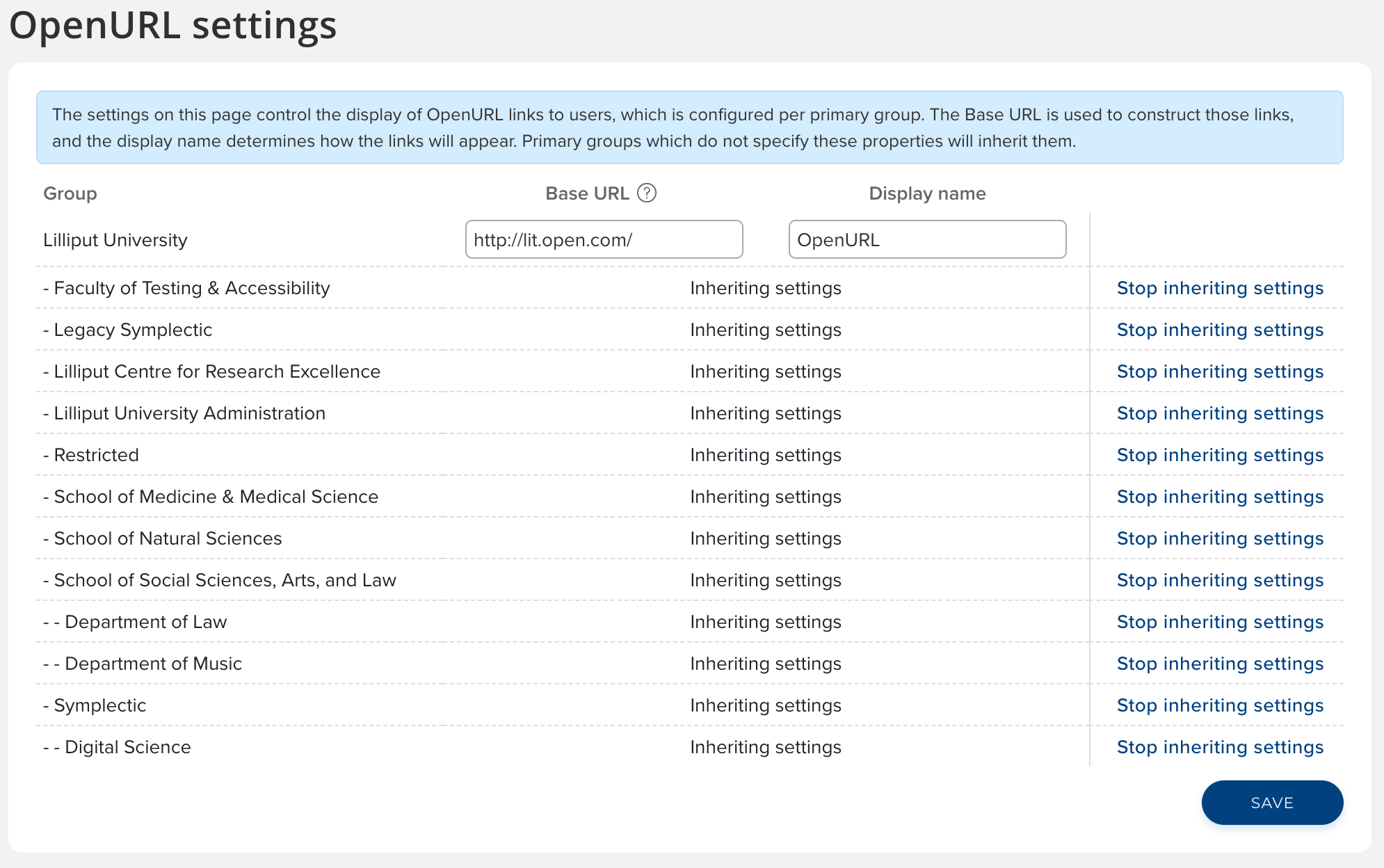Stop inheriting settings for Restricted group
1384x868 pixels.
pos(1220,455)
